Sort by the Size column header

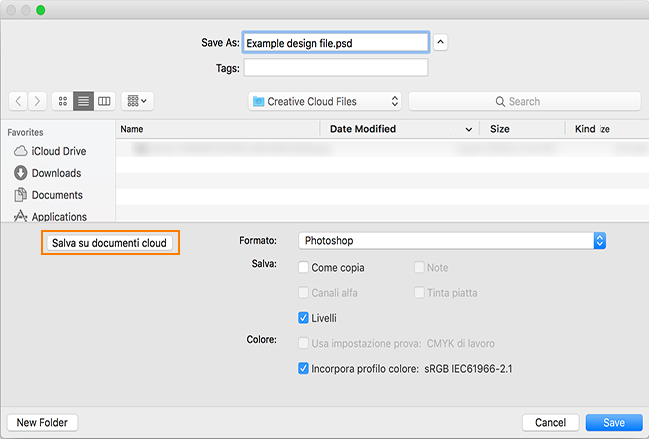coord(500,129)
